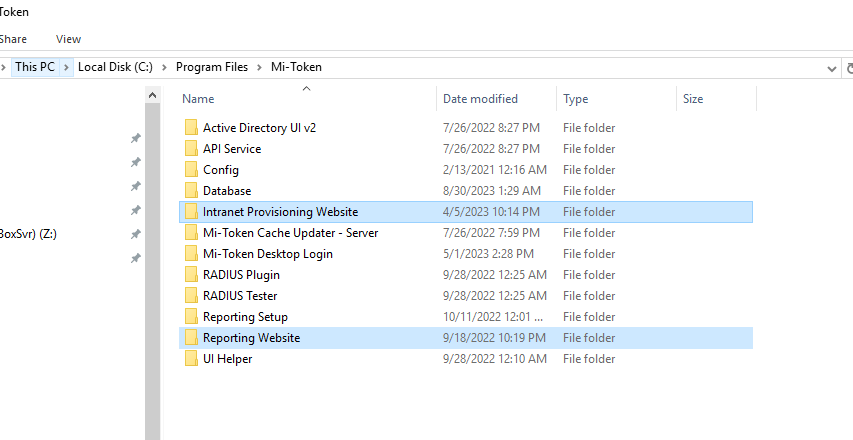Select the Database folder icon

(191, 190)
